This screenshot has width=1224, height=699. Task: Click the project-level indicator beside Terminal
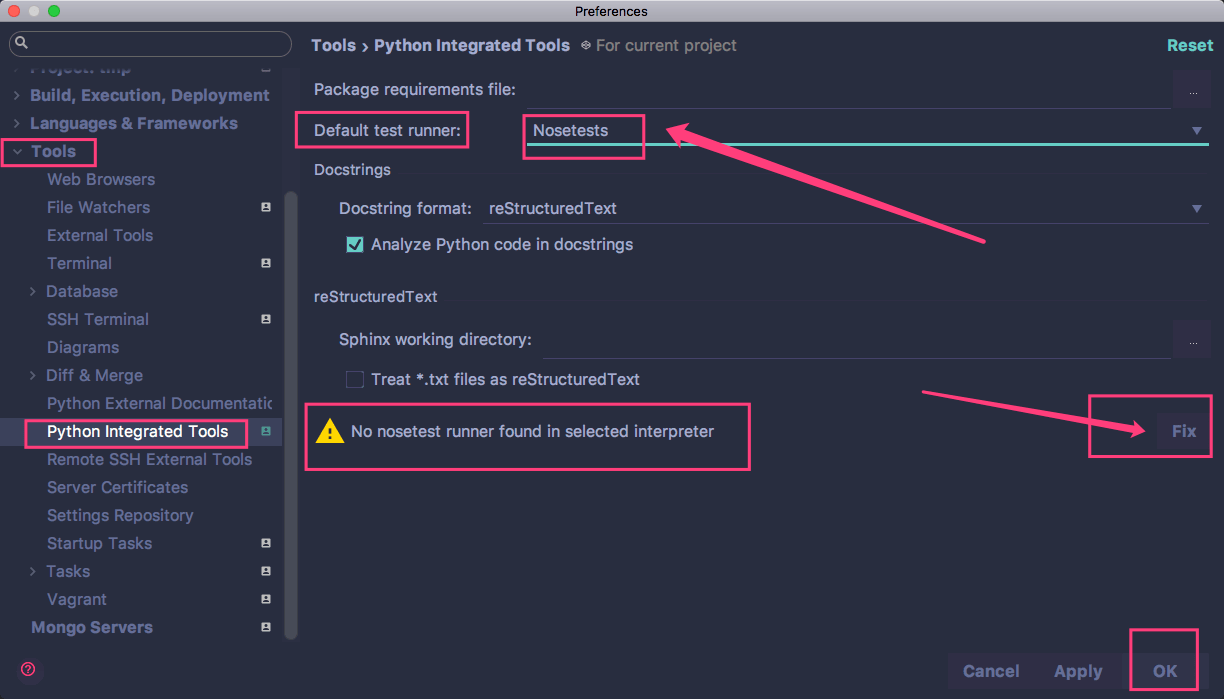(265, 263)
